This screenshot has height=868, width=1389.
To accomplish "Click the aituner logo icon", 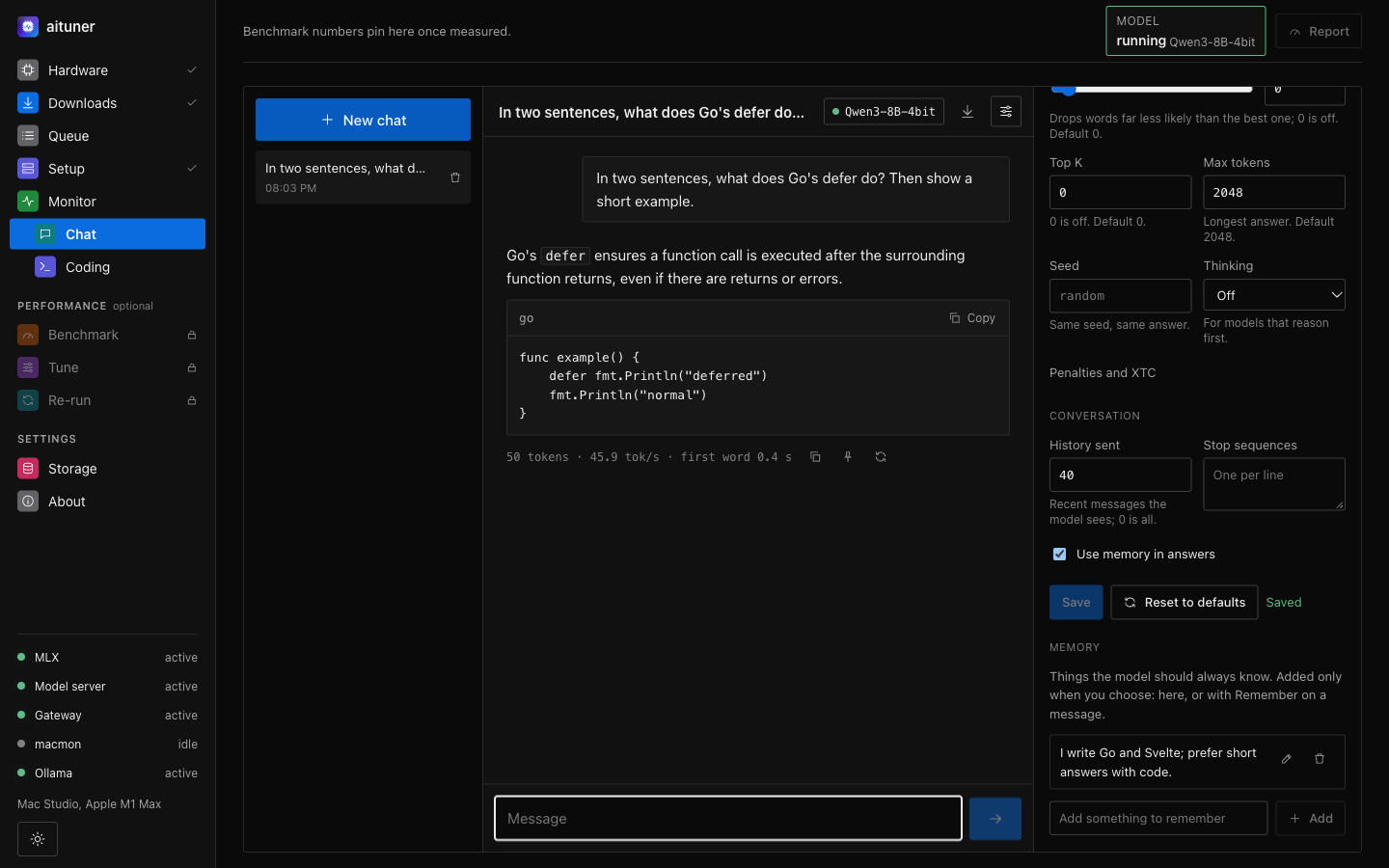I will coord(28,27).
